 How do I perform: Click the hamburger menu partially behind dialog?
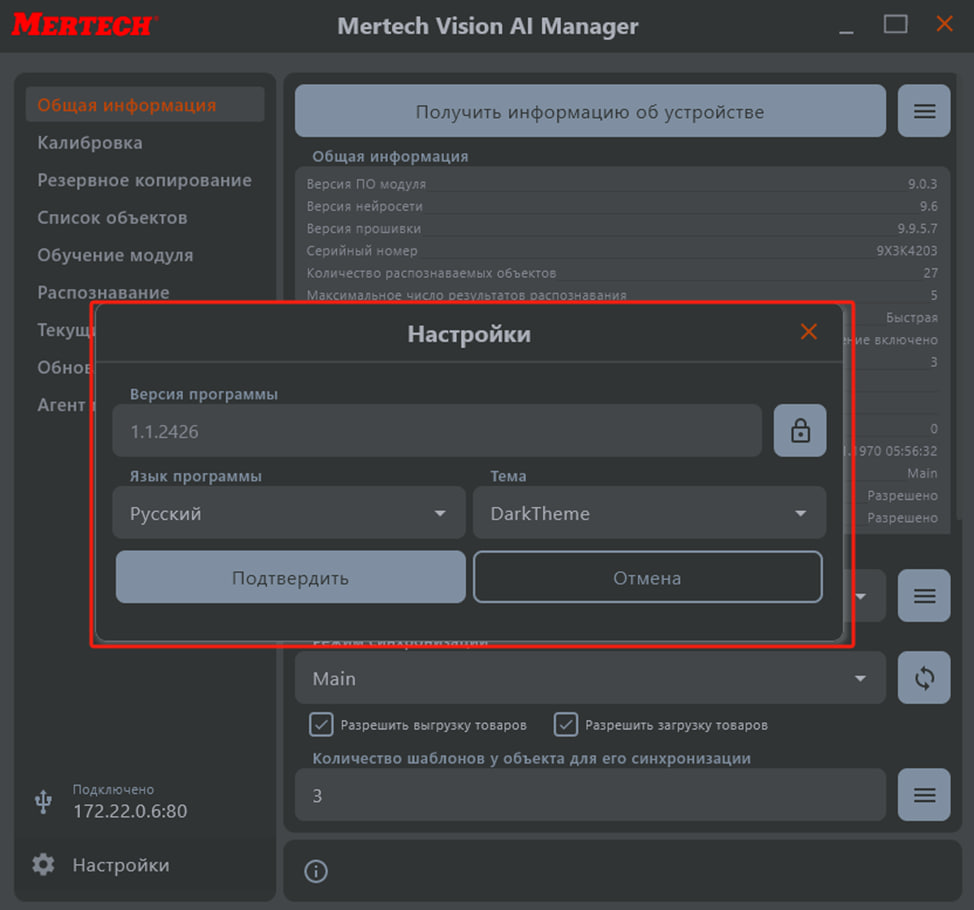click(x=924, y=597)
